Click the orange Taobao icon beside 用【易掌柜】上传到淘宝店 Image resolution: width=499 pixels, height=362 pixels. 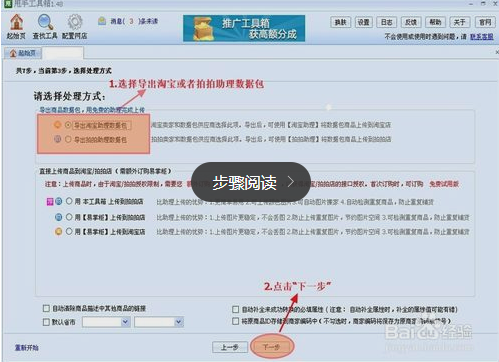pyautogui.click(x=59, y=232)
